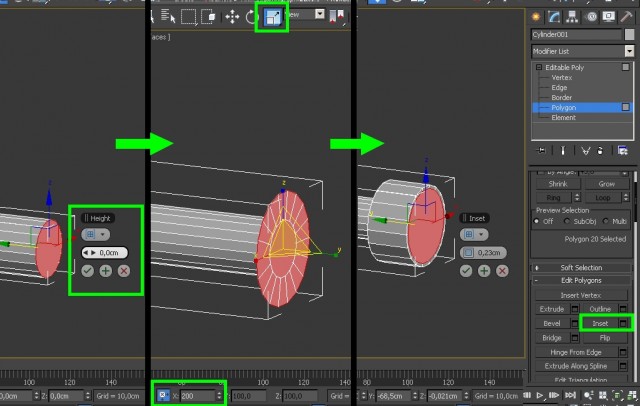Cancel the Inset caddy with the X
640x406 pixels.
(502, 271)
